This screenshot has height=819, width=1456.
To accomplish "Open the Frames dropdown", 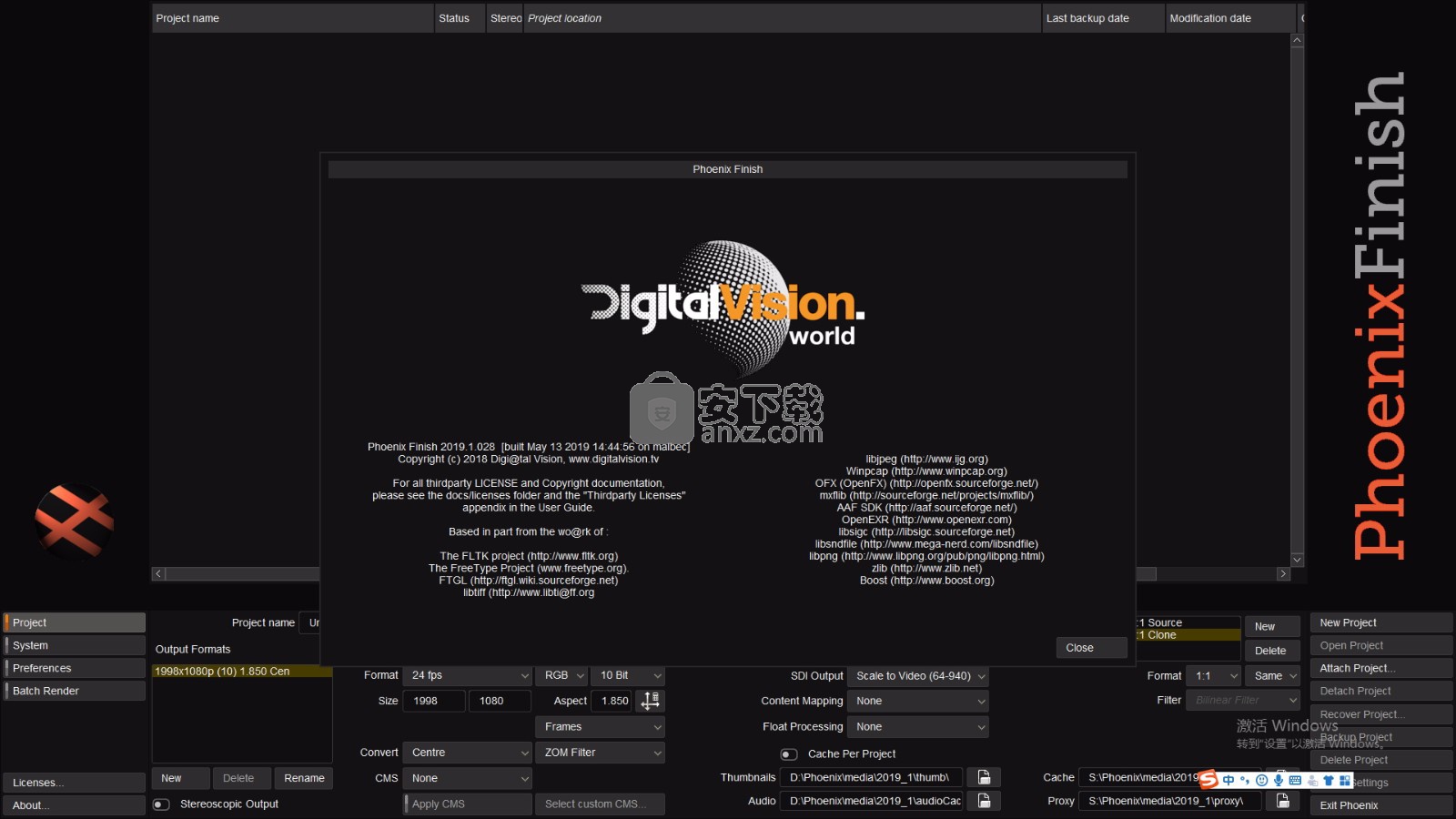I will pos(601,727).
